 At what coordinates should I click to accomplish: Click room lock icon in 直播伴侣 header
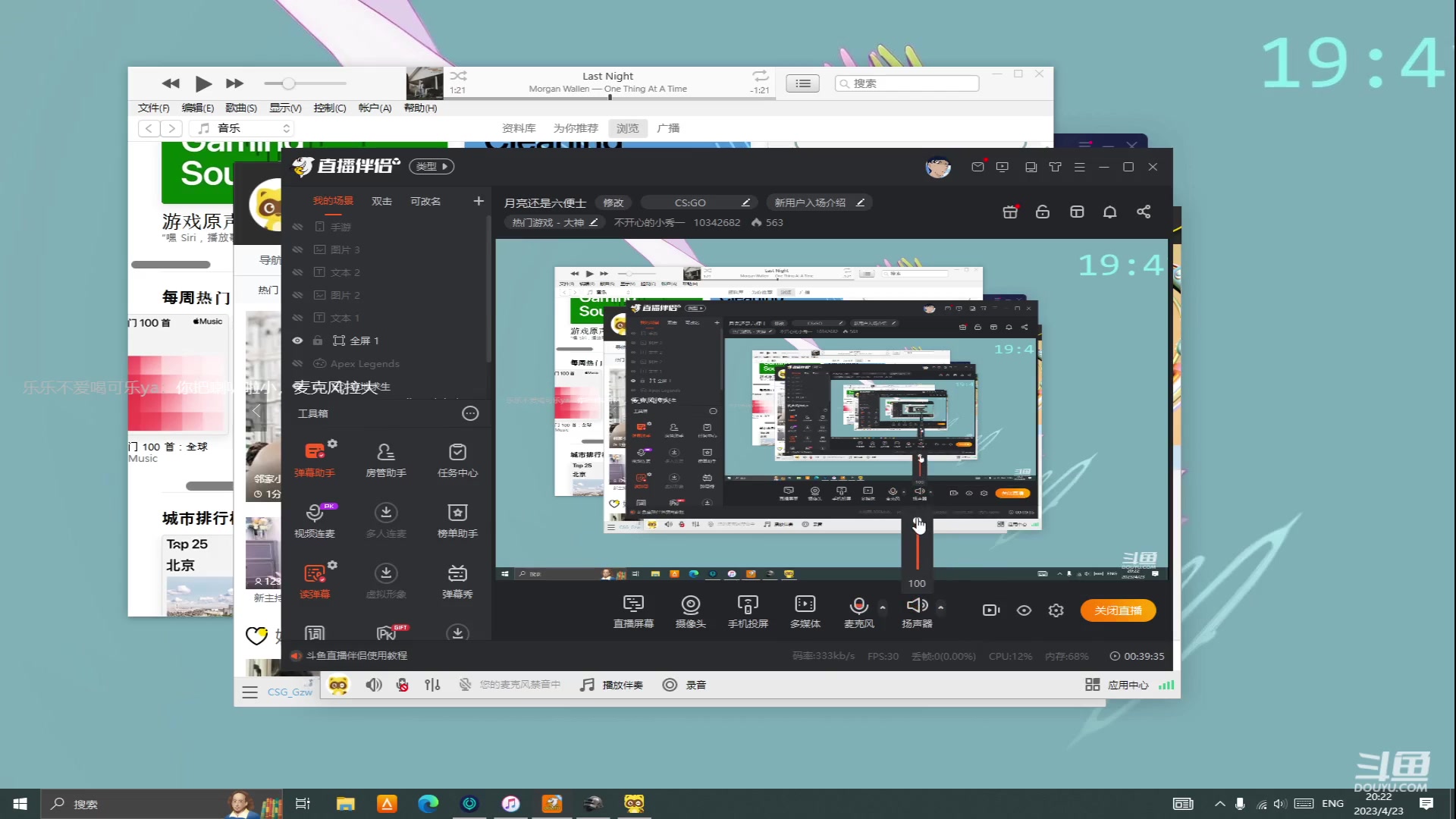[1043, 212]
